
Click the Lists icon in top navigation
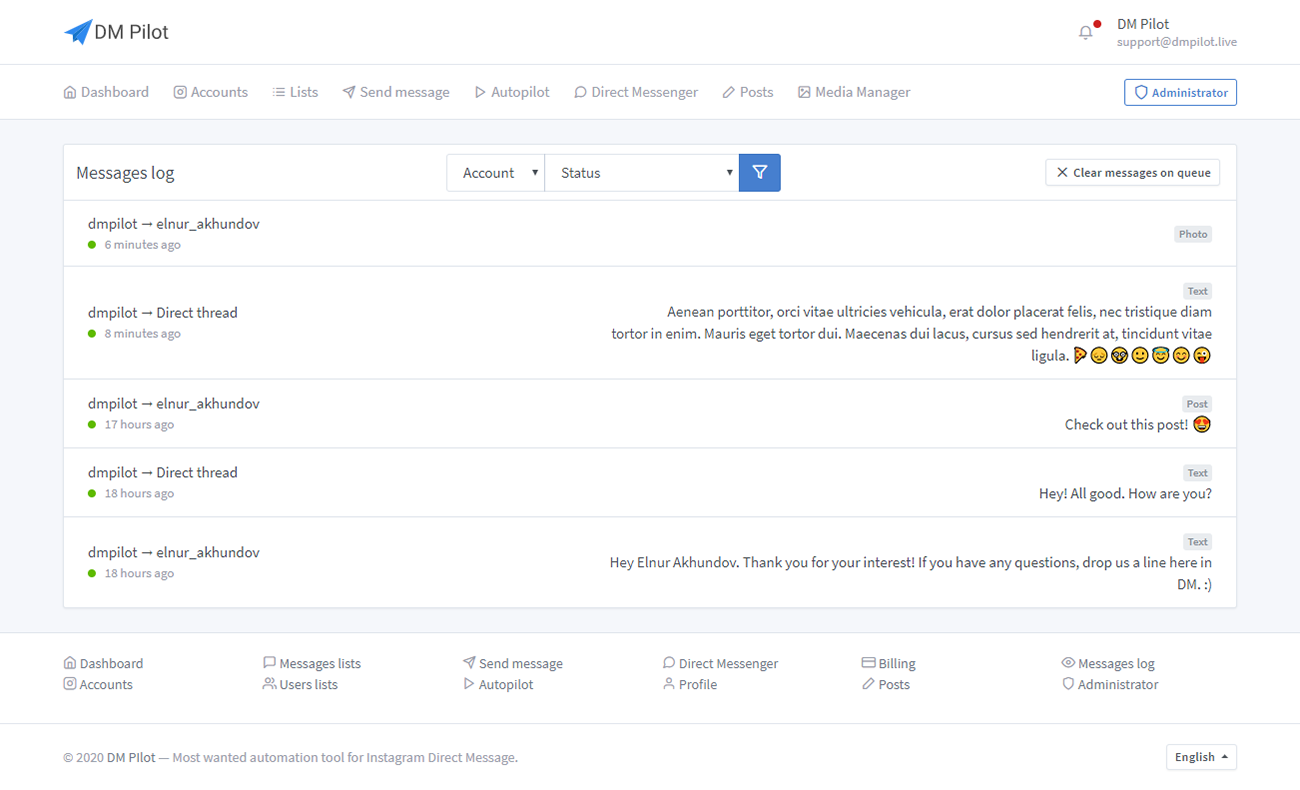[279, 92]
